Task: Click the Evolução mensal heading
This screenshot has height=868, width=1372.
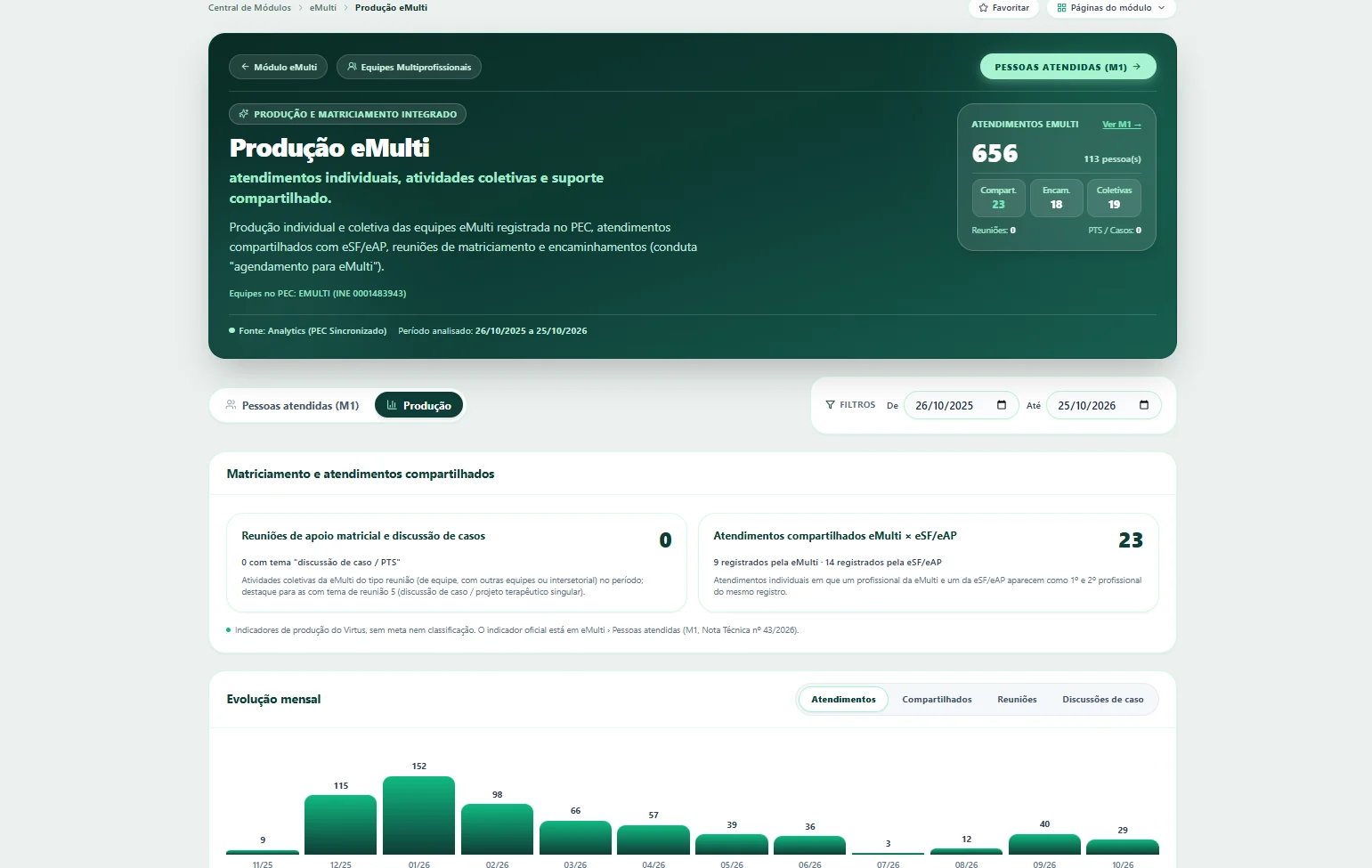Action: [x=273, y=700]
